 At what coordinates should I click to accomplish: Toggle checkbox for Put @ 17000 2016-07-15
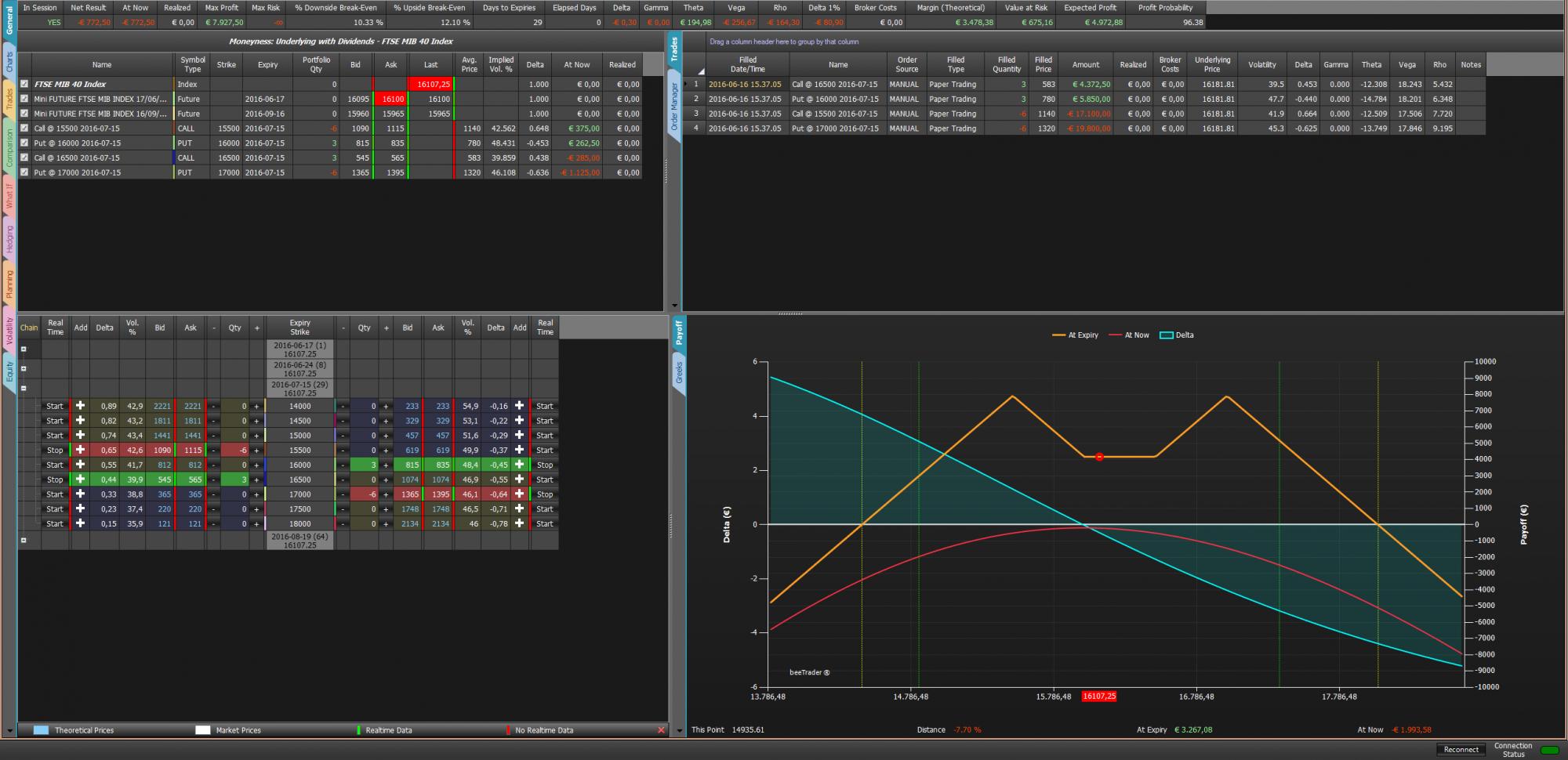25,172
